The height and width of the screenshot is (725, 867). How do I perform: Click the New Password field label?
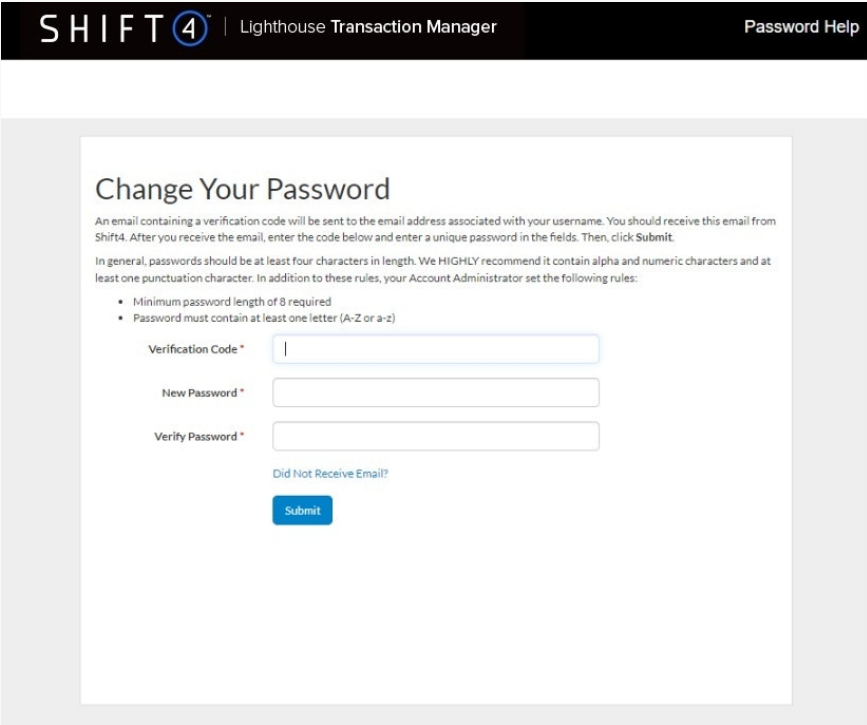pos(199,393)
